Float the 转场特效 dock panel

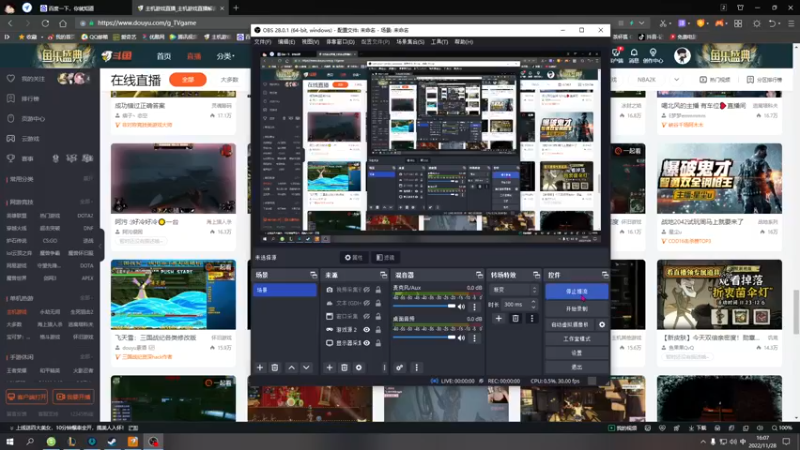(x=536, y=275)
